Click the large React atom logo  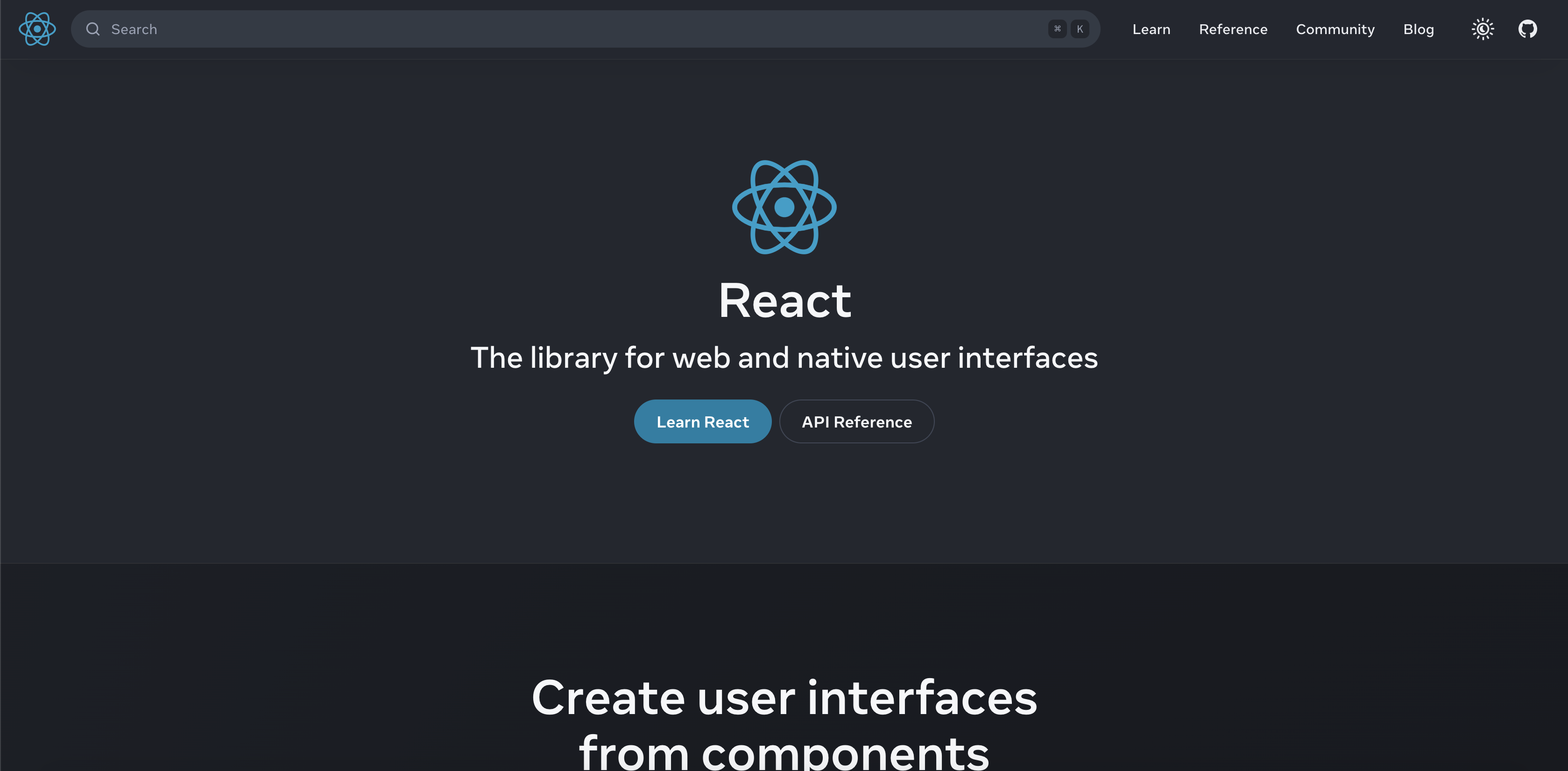784,208
